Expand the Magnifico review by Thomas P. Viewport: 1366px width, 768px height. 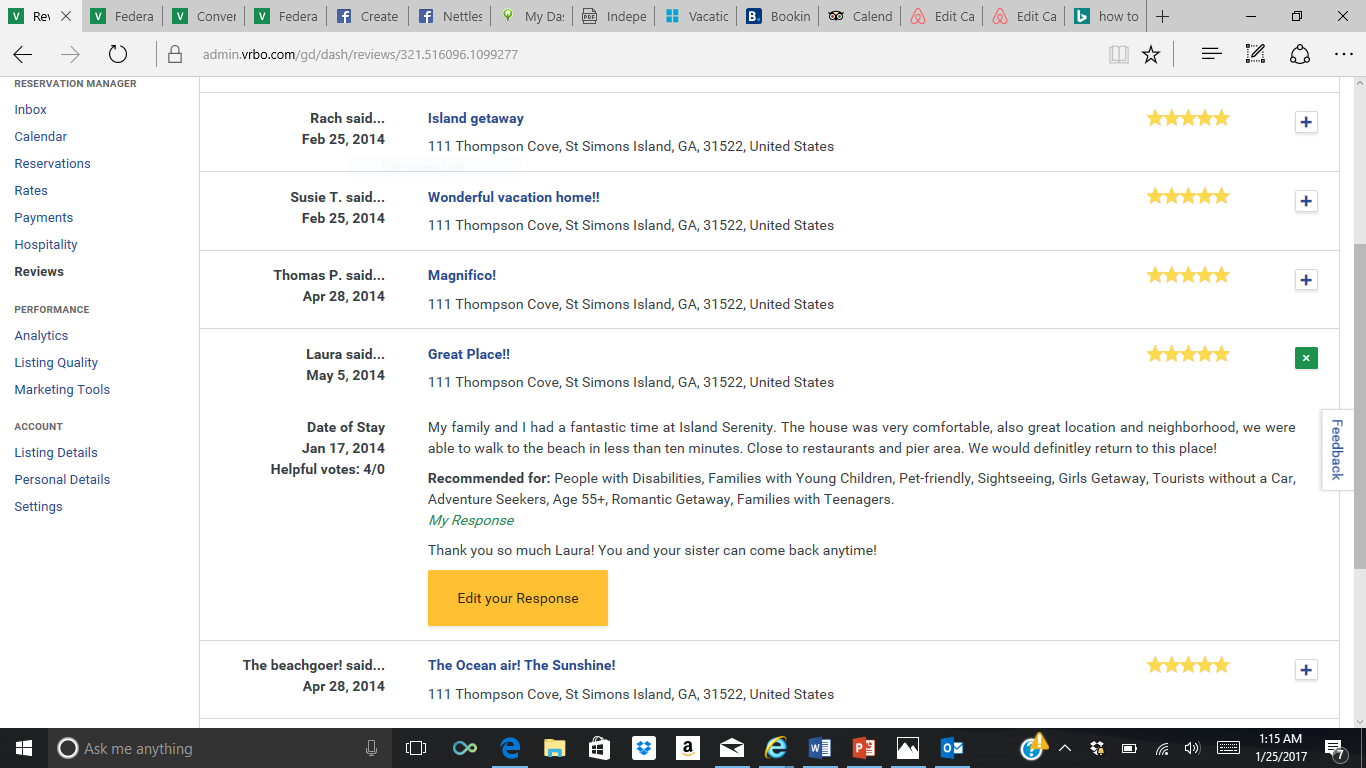pyautogui.click(x=1305, y=280)
